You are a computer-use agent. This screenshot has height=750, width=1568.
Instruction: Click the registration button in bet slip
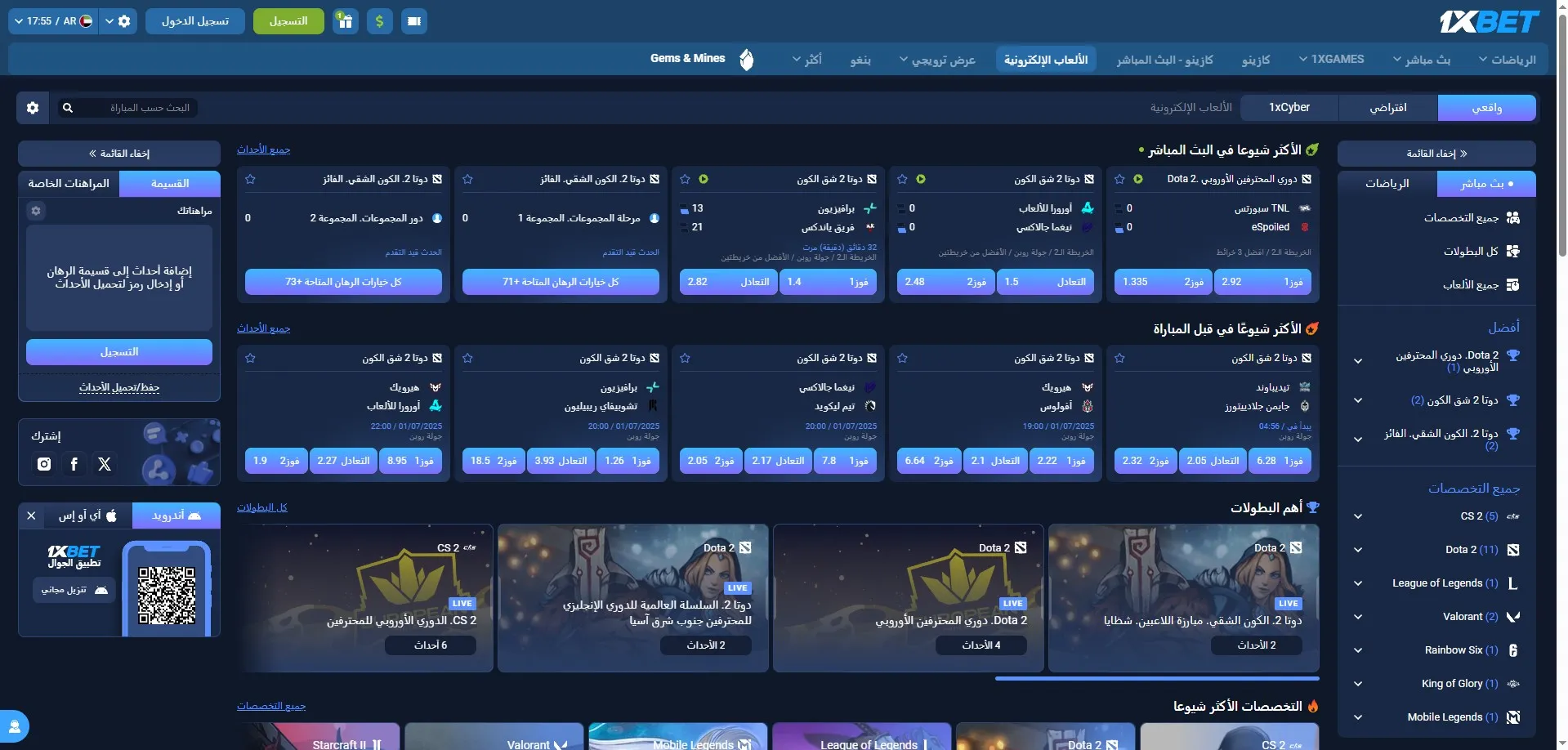(119, 352)
